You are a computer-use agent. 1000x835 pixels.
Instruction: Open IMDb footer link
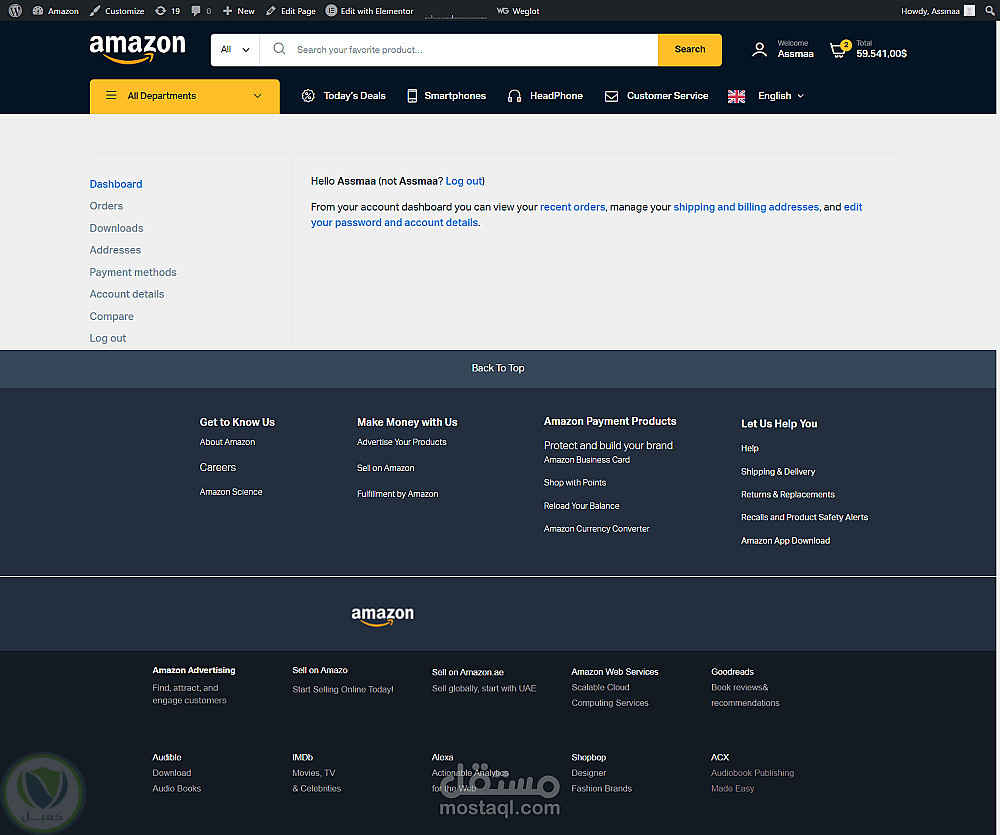pos(302,758)
